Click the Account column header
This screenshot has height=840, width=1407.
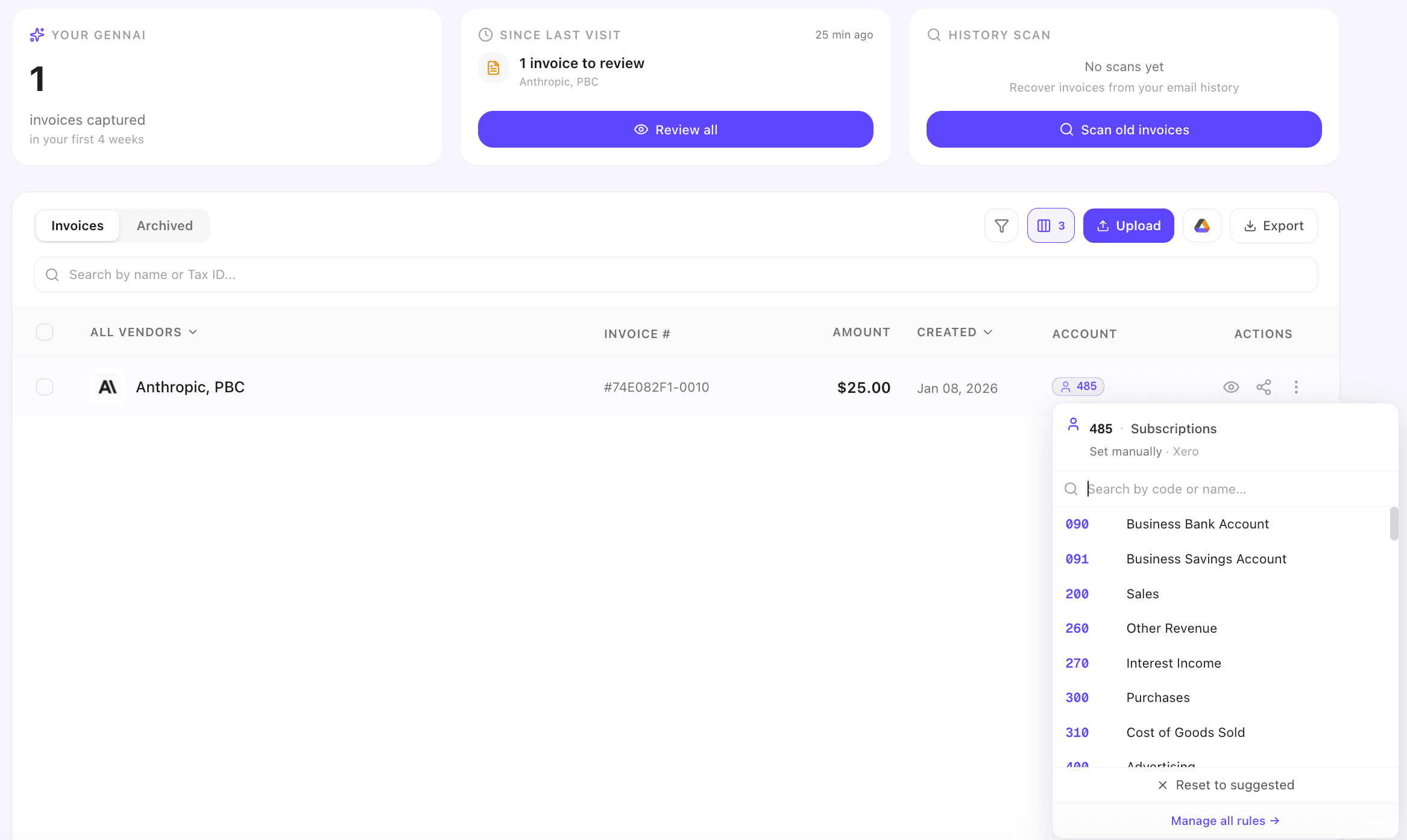pos(1084,334)
